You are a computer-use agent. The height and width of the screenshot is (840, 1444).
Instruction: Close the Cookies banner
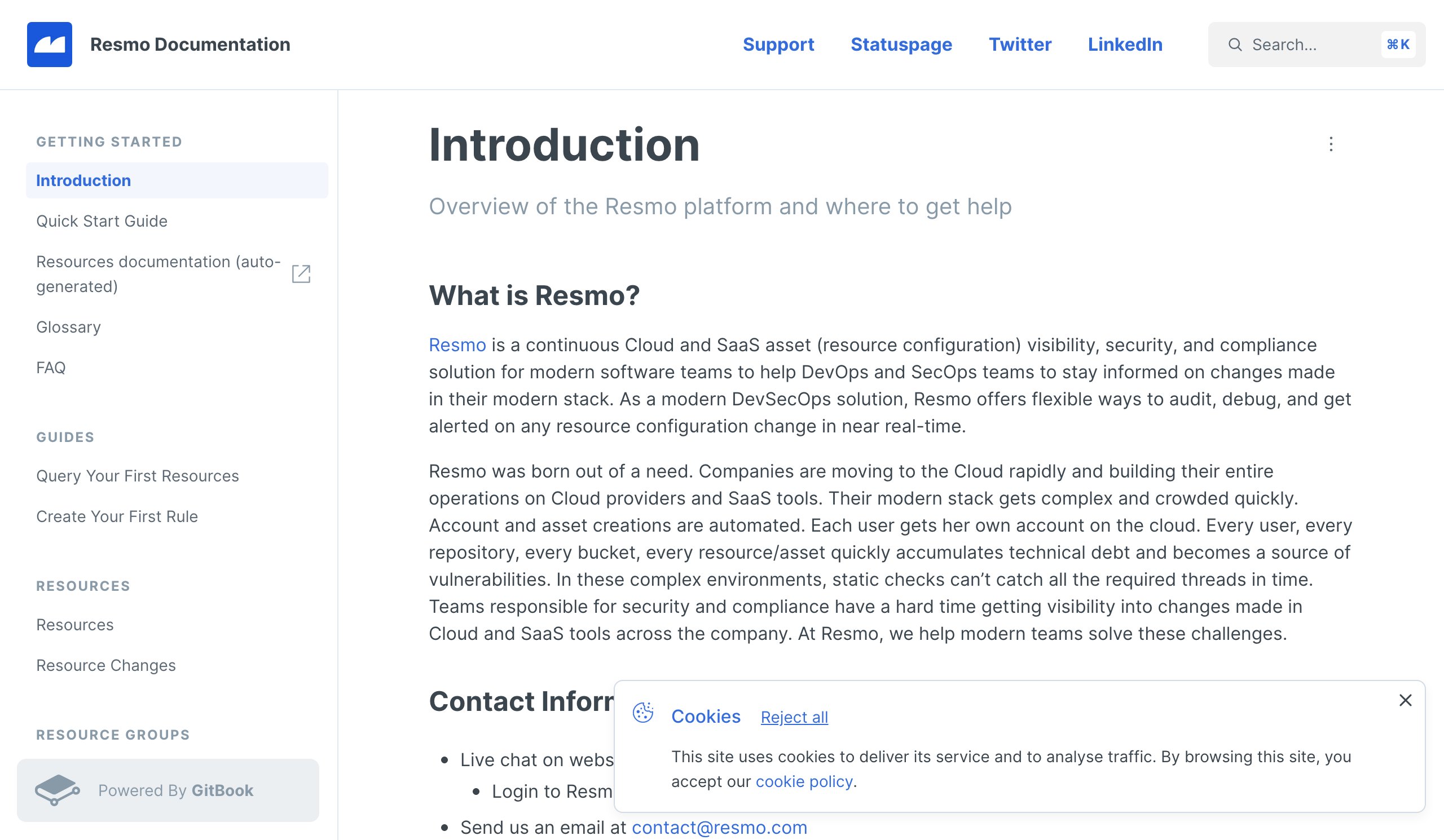click(x=1405, y=701)
